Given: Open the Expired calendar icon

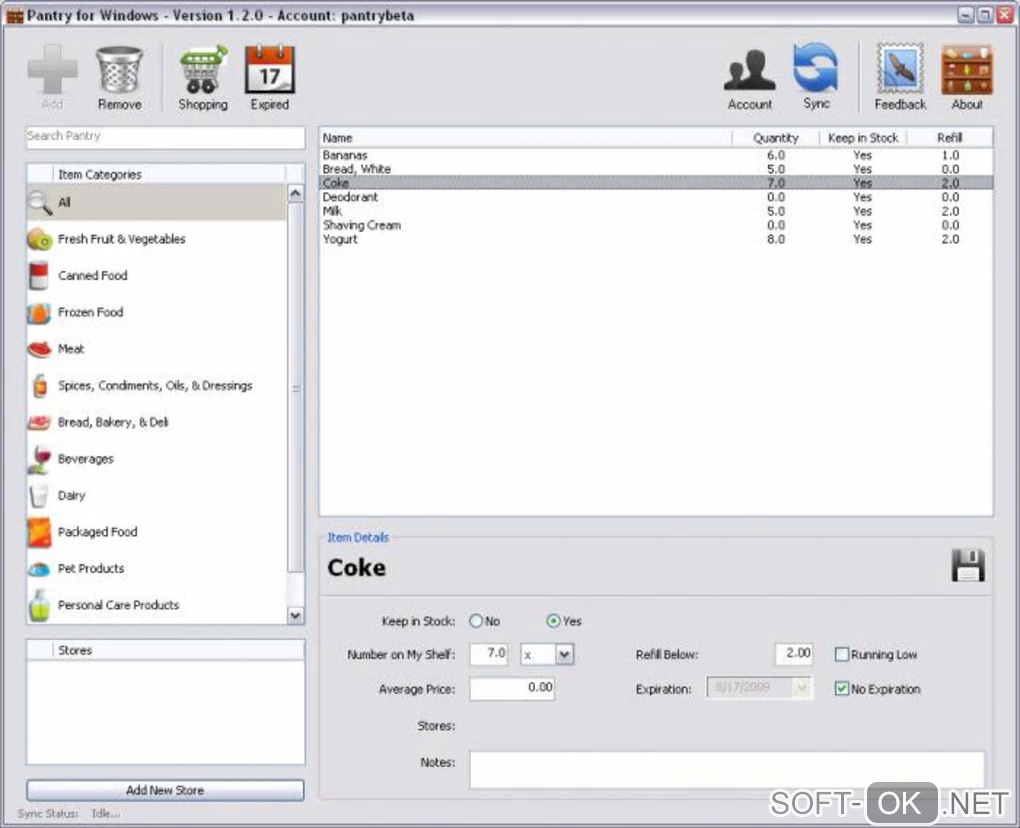Looking at the screenshot, I should coord(269,70).
